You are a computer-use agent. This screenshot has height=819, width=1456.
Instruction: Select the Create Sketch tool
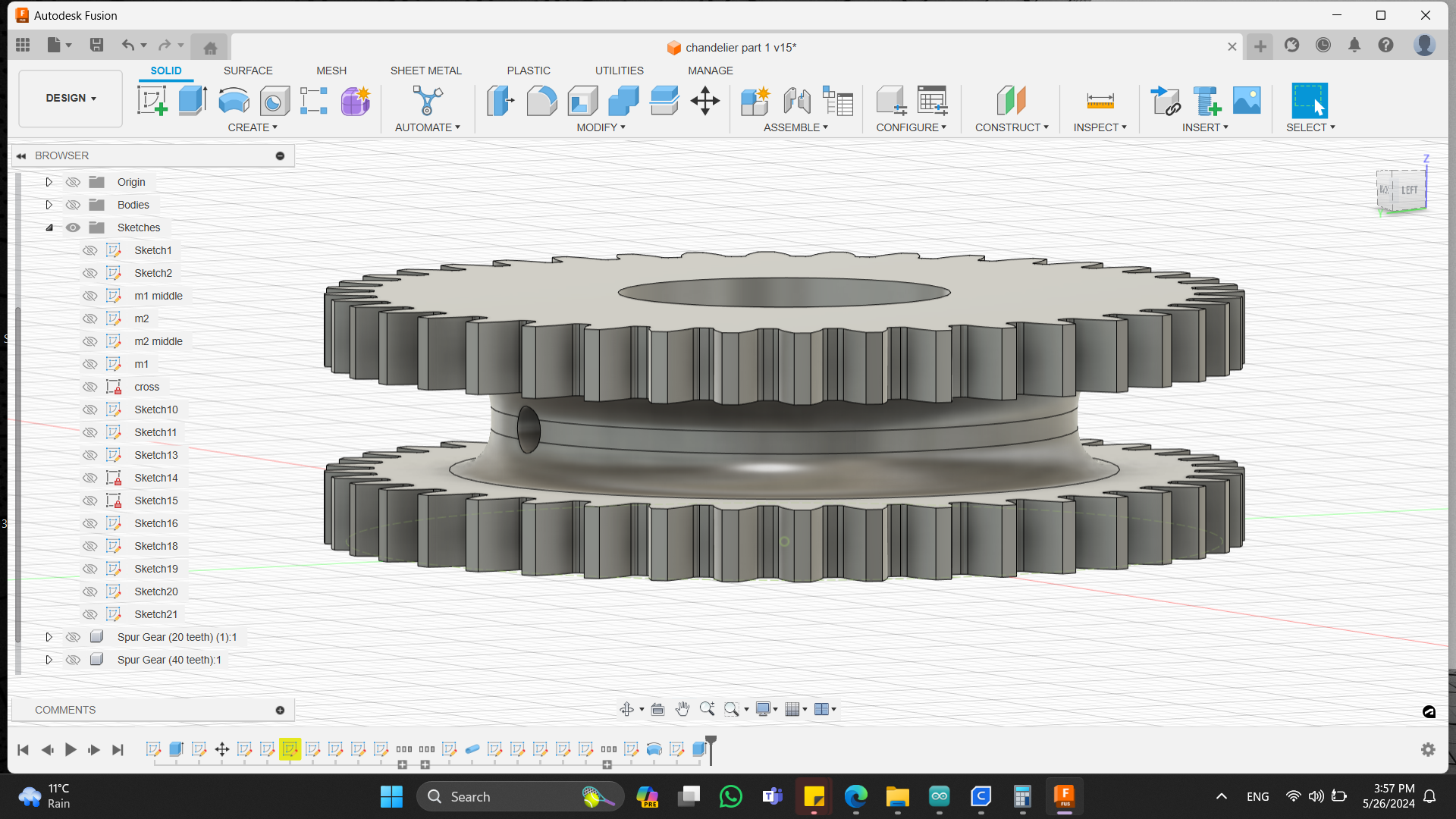152,100
